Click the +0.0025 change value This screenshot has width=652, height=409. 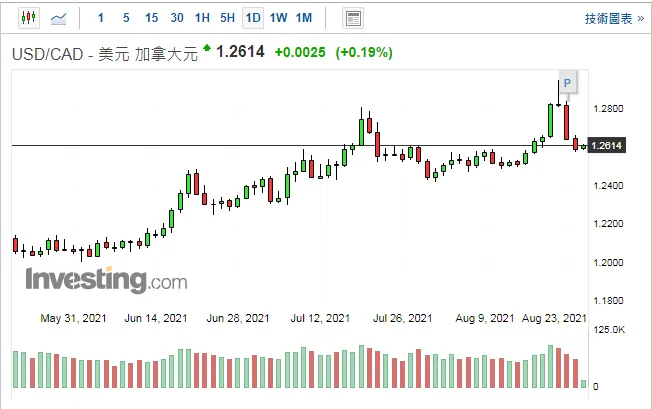(300, 52)
